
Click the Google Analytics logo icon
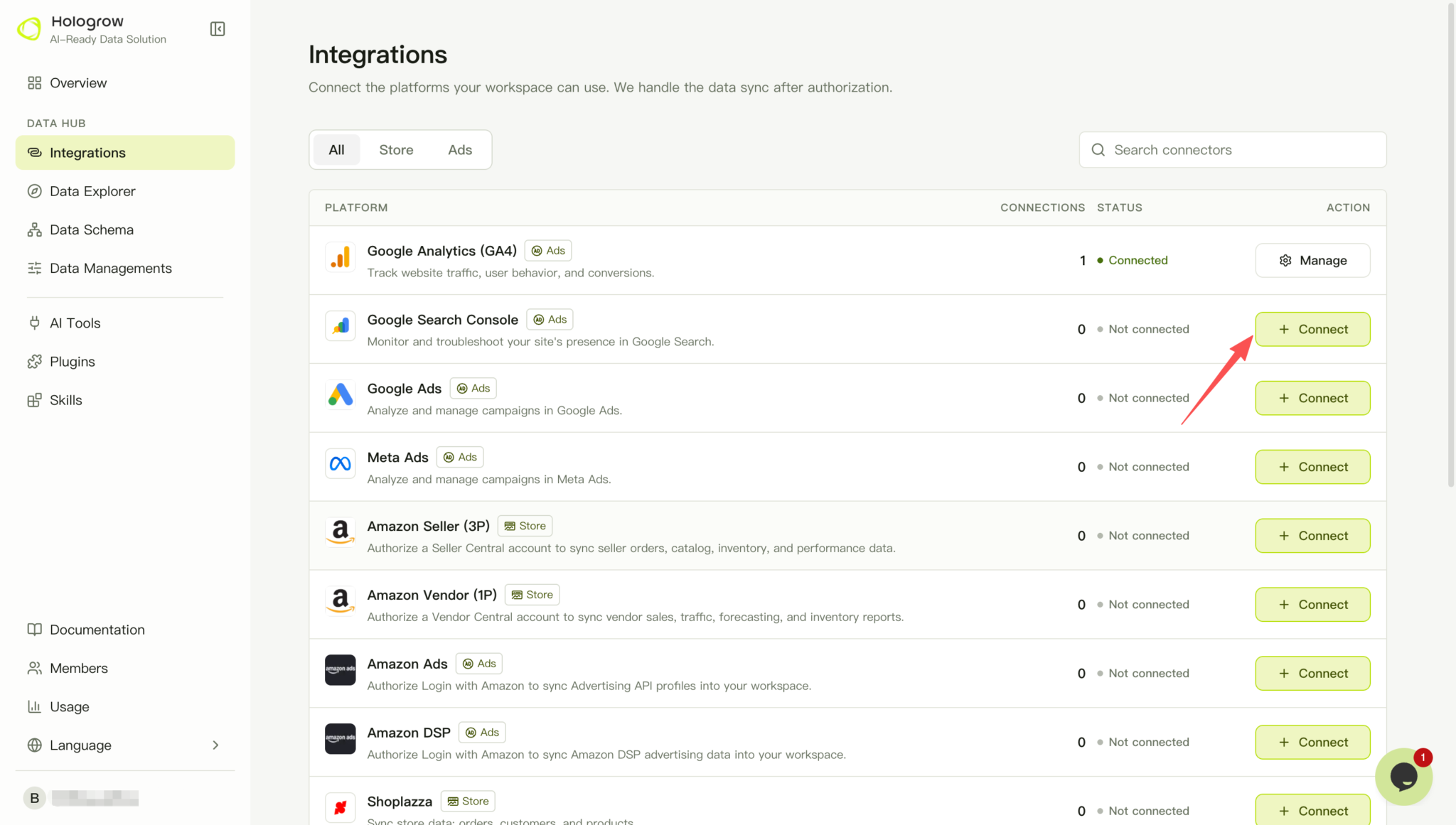click(x=341, y=257)
